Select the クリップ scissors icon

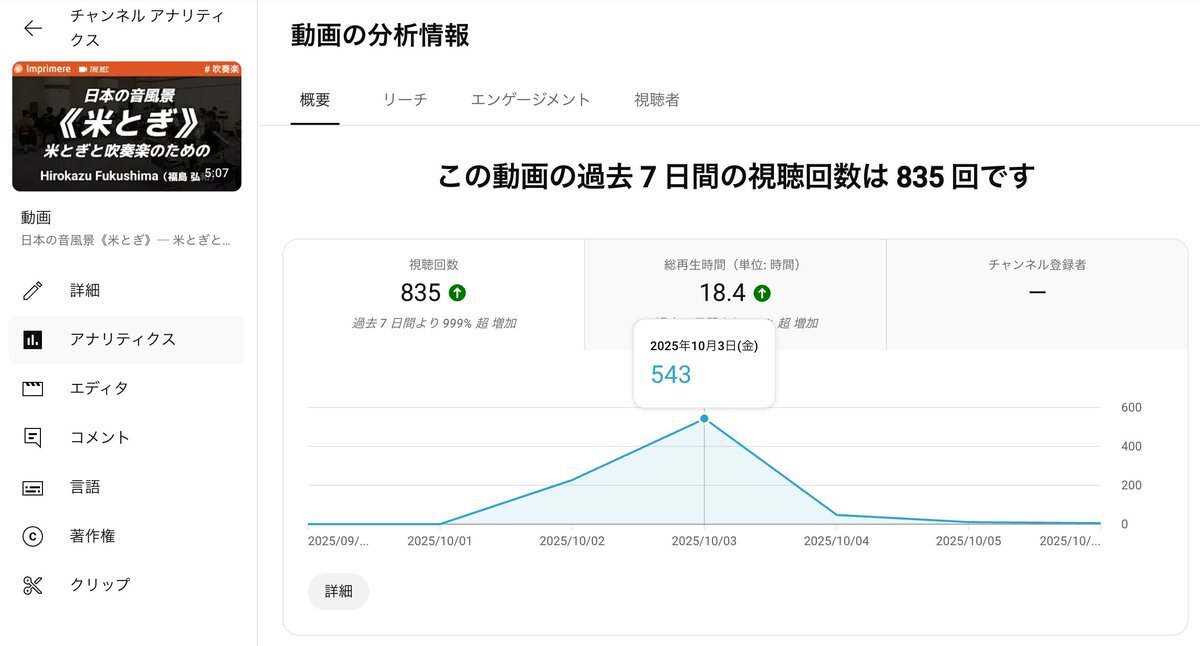coord(33,585)
